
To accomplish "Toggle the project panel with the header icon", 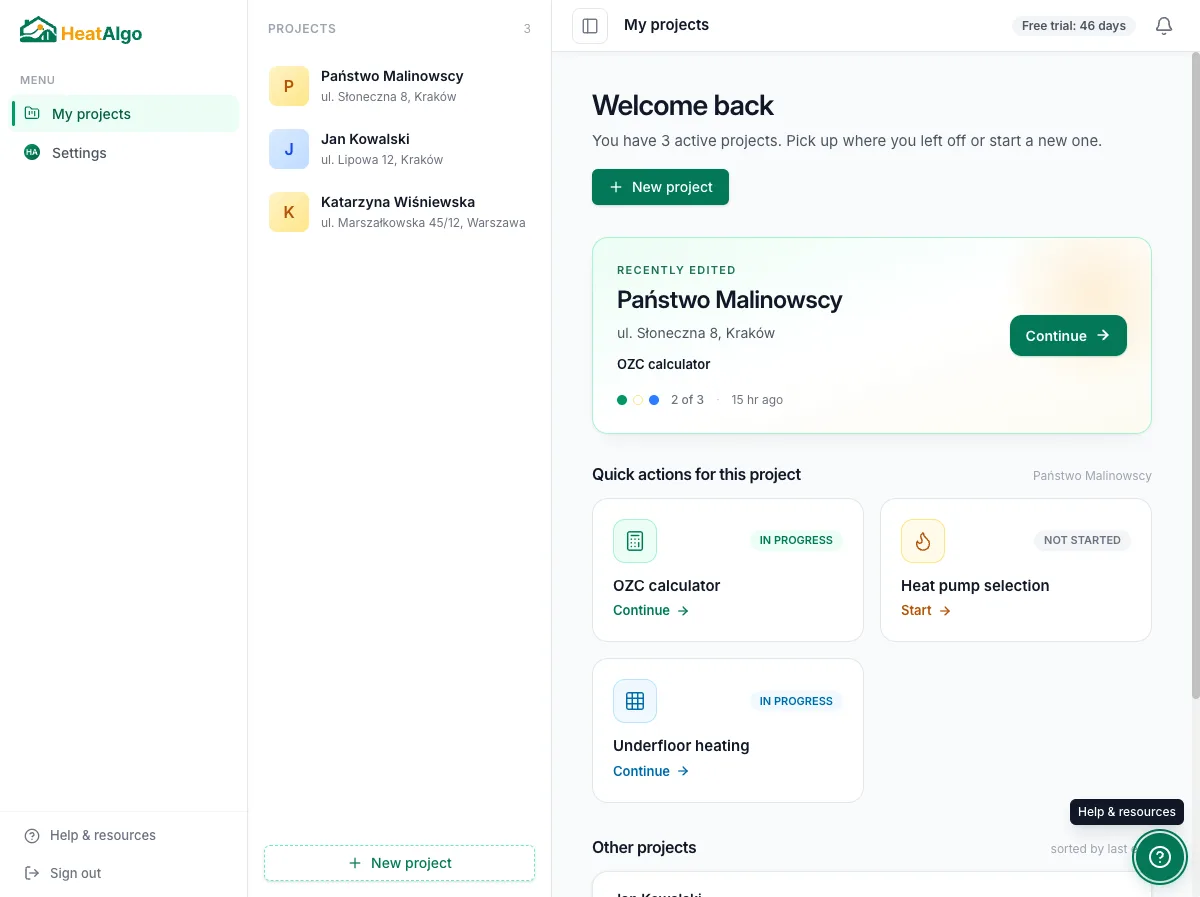I will pyautogui.click(x=590, y=26).
